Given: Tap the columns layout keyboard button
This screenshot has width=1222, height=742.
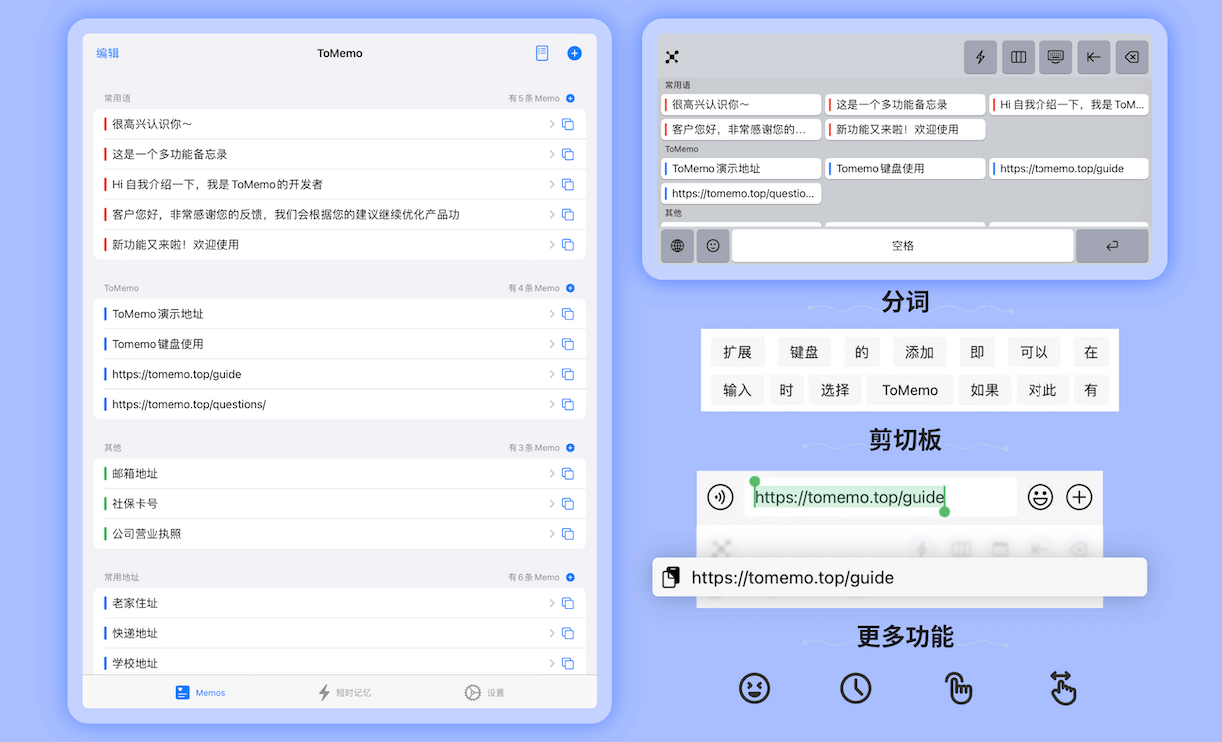Looking at the screenshot, I should [x=1018, y=57].
